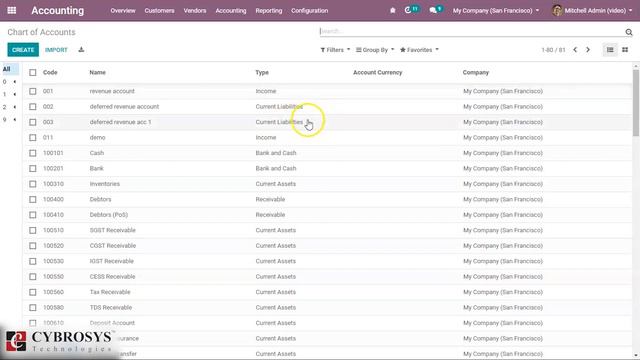This screenshot has height=360, width=640.
Task: Open the 'CESS Receivable' account
Action: [112, 277]
